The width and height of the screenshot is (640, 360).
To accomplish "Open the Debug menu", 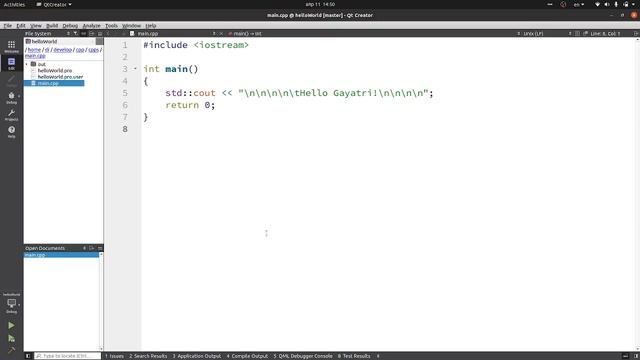I will point(70,25).
